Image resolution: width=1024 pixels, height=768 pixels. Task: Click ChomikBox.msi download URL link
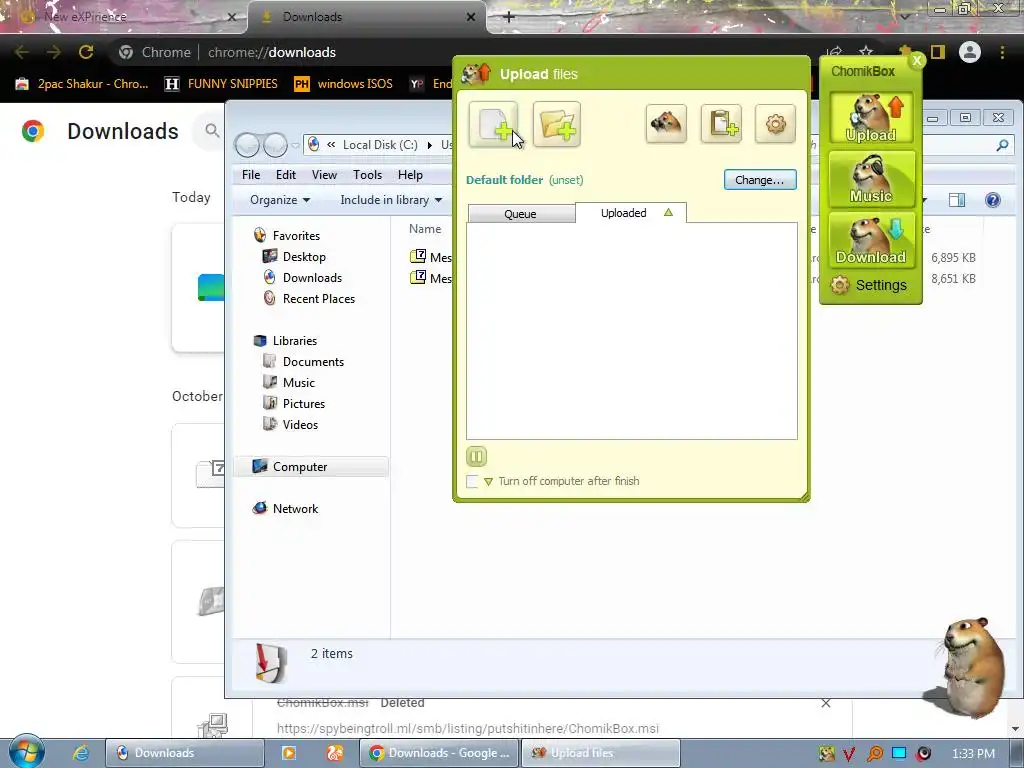pyautogui.click(x=468, y=728)
